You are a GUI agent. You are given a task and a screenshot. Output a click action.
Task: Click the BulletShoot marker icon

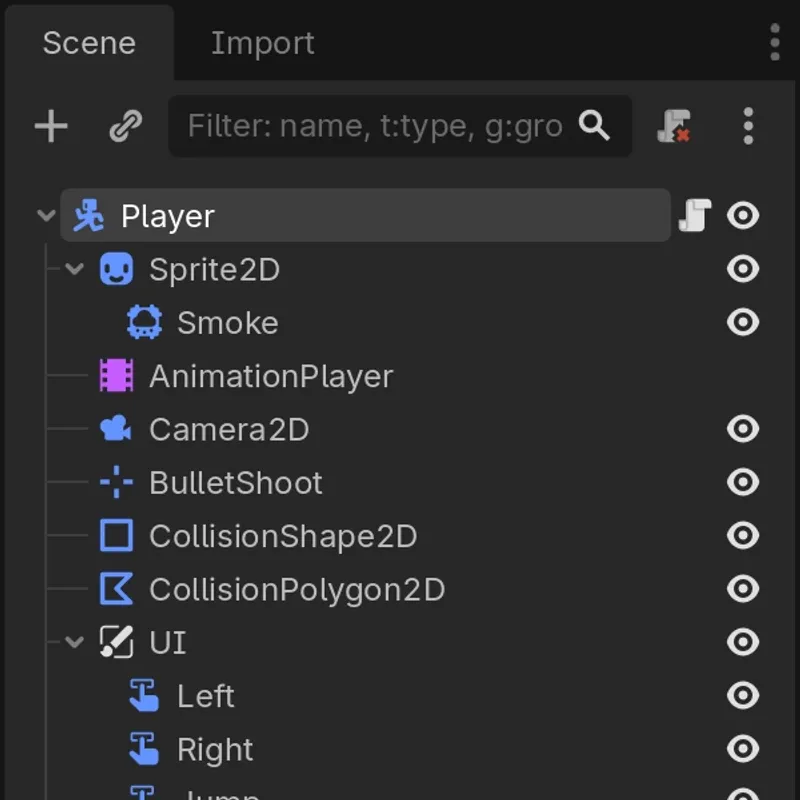[117, 483]
